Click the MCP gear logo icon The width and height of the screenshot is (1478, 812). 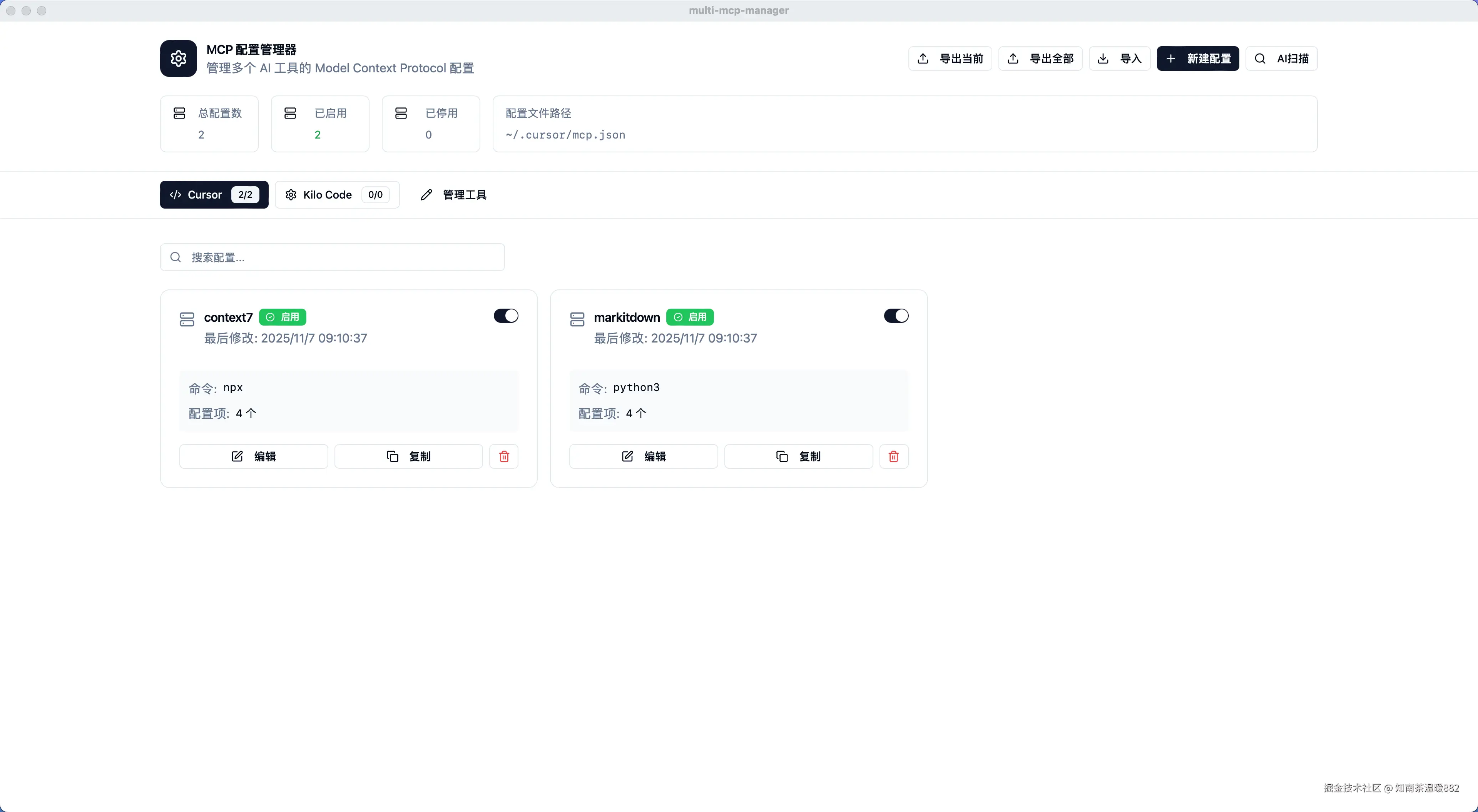click(179, 58)
